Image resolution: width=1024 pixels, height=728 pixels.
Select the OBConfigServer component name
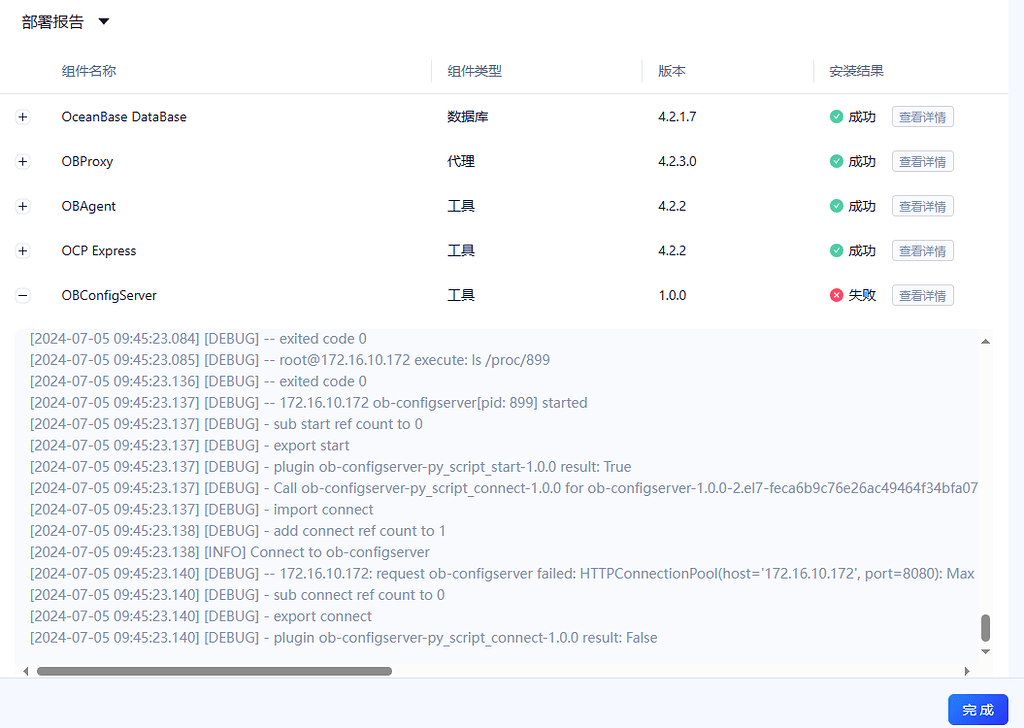pos(109,296)
